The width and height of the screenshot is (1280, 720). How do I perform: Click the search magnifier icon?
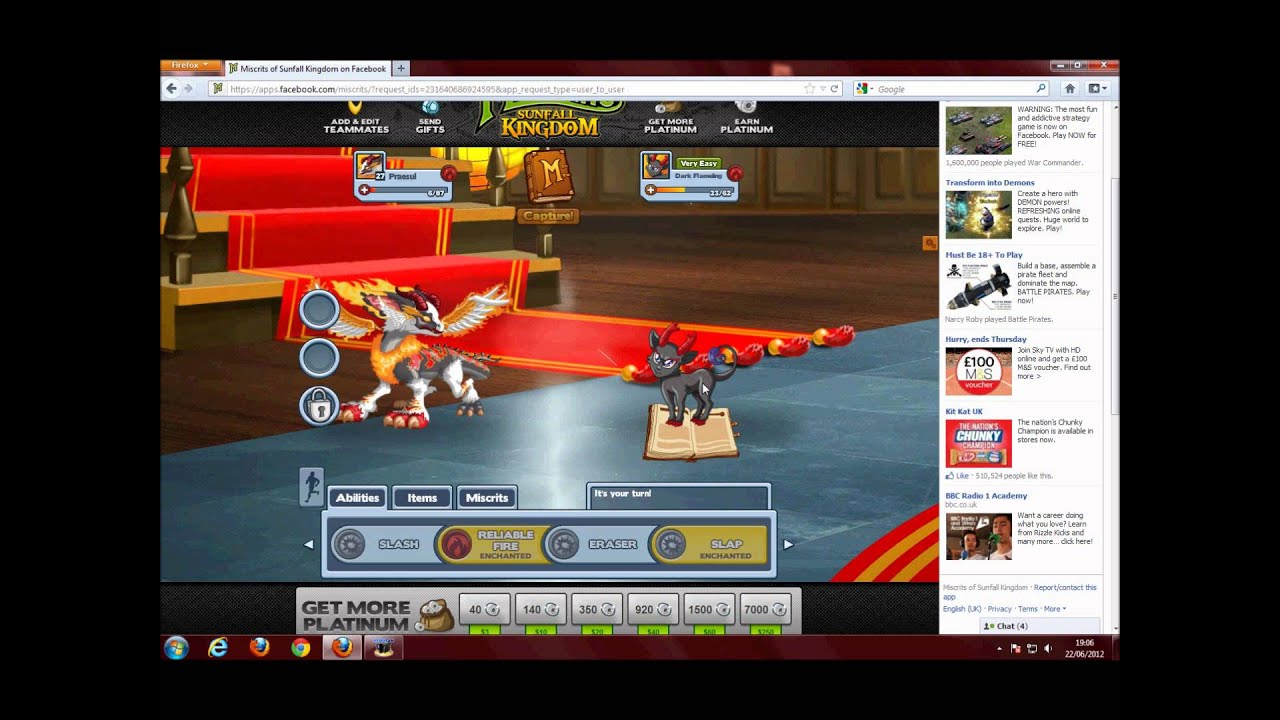1041,89
